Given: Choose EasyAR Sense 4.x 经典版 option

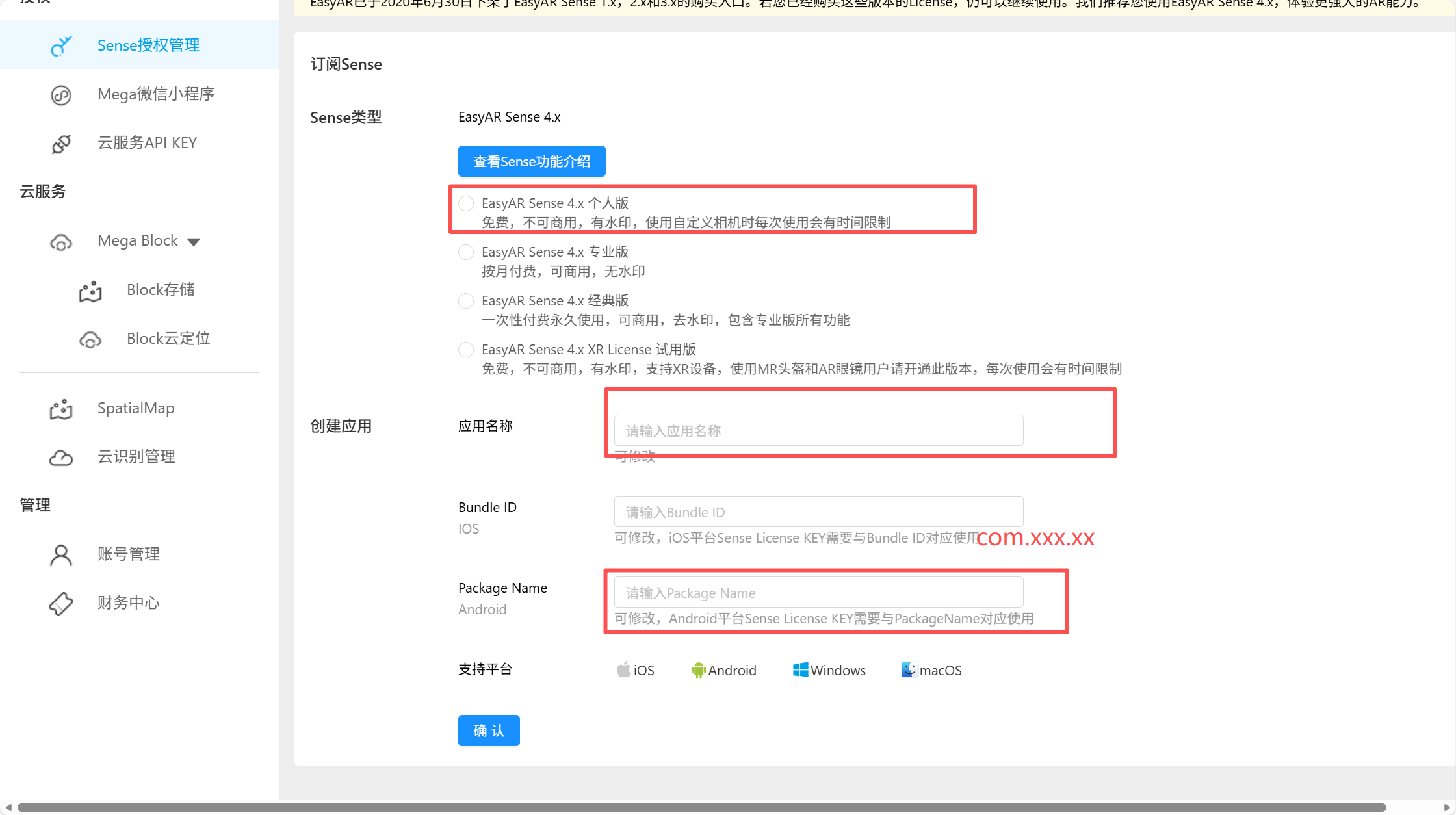Looking at the screenshot, I should 466,301.
